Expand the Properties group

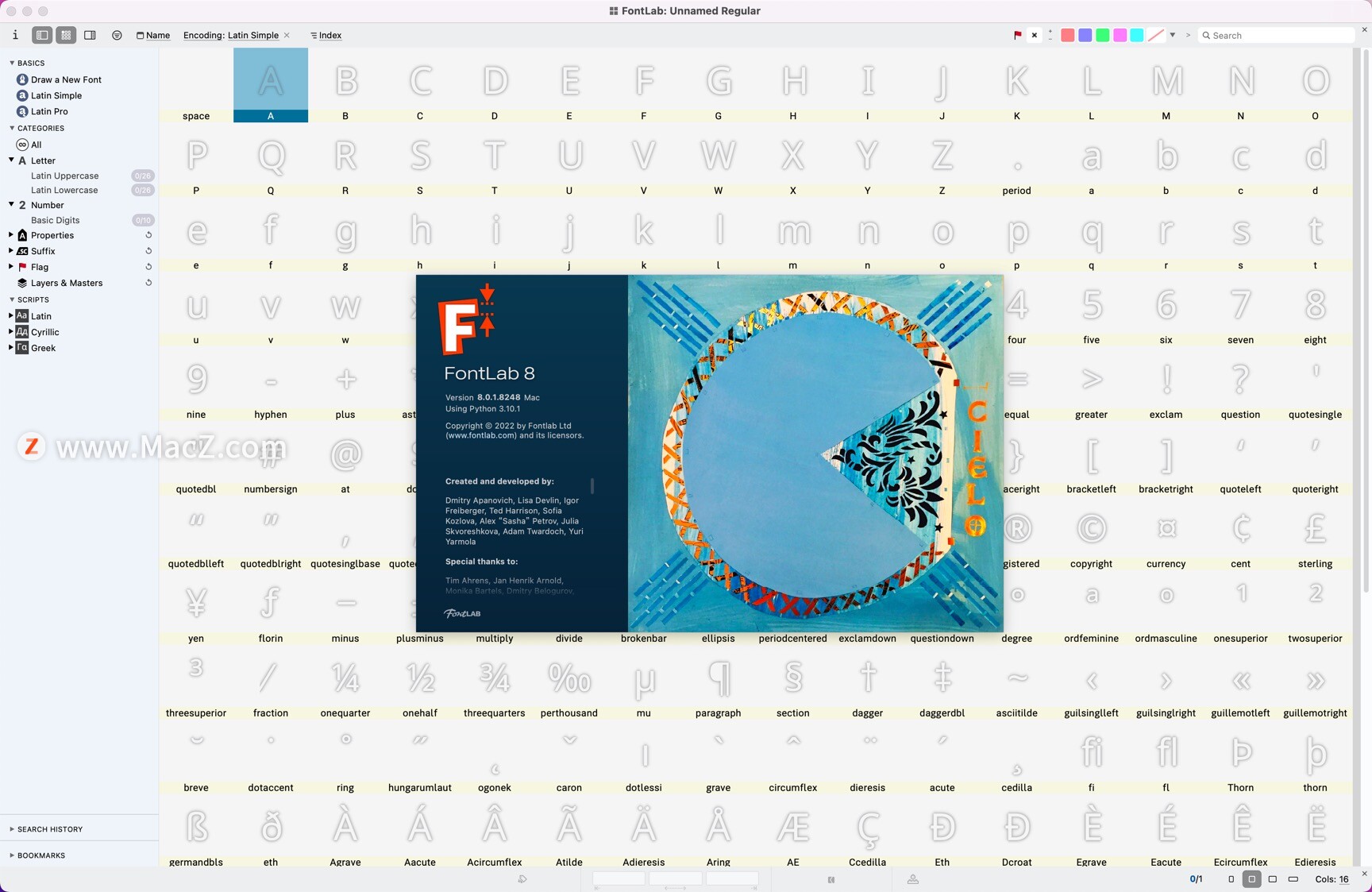tap(11, 235)
